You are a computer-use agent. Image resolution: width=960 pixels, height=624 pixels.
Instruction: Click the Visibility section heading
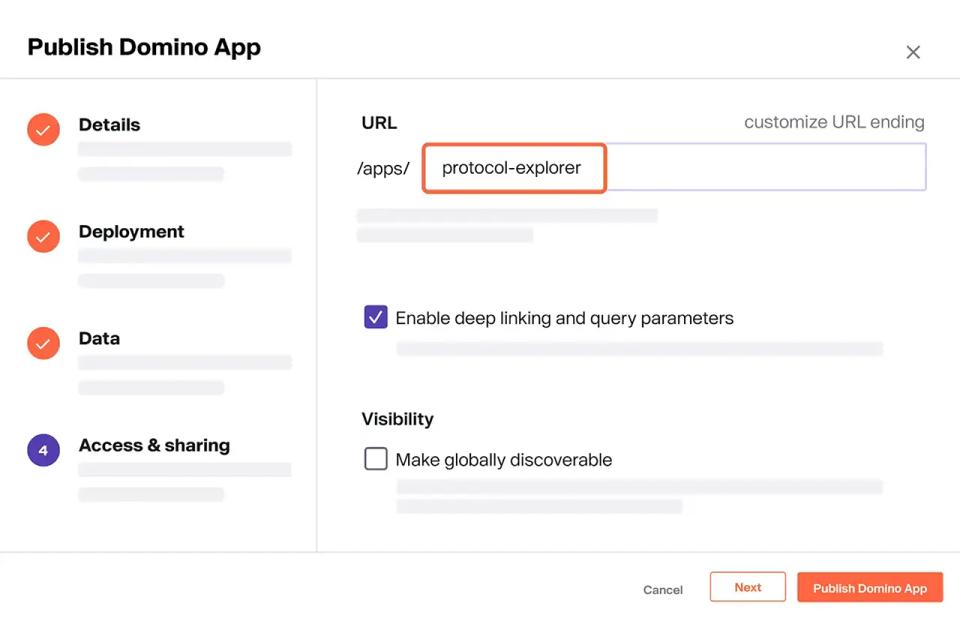tap(397, 419)
